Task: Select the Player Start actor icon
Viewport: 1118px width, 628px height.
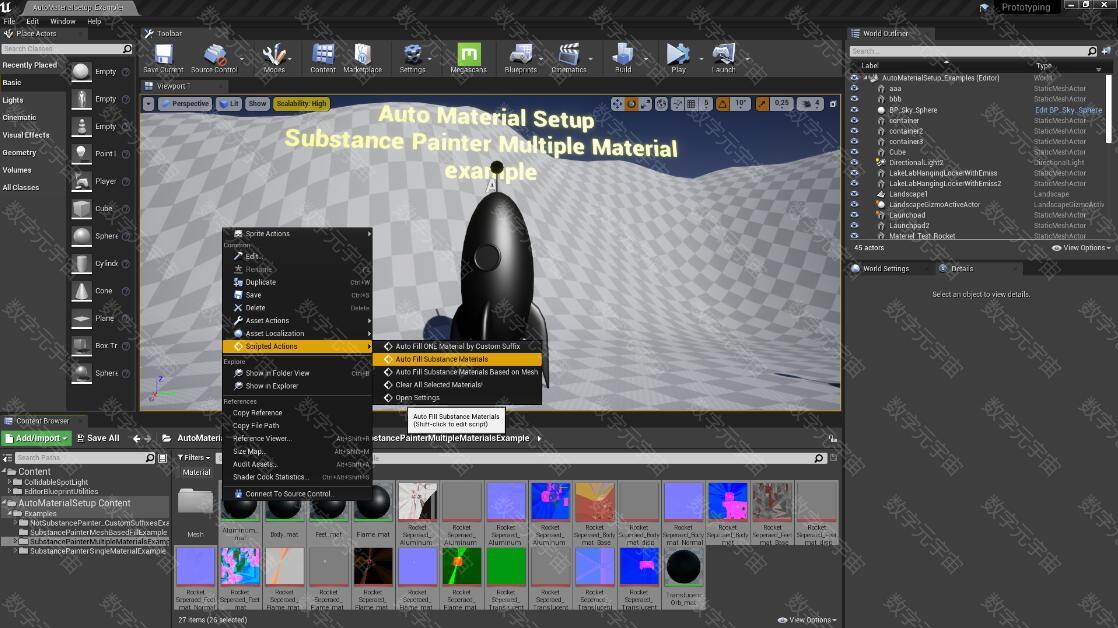Action: [x=82, y=181]
